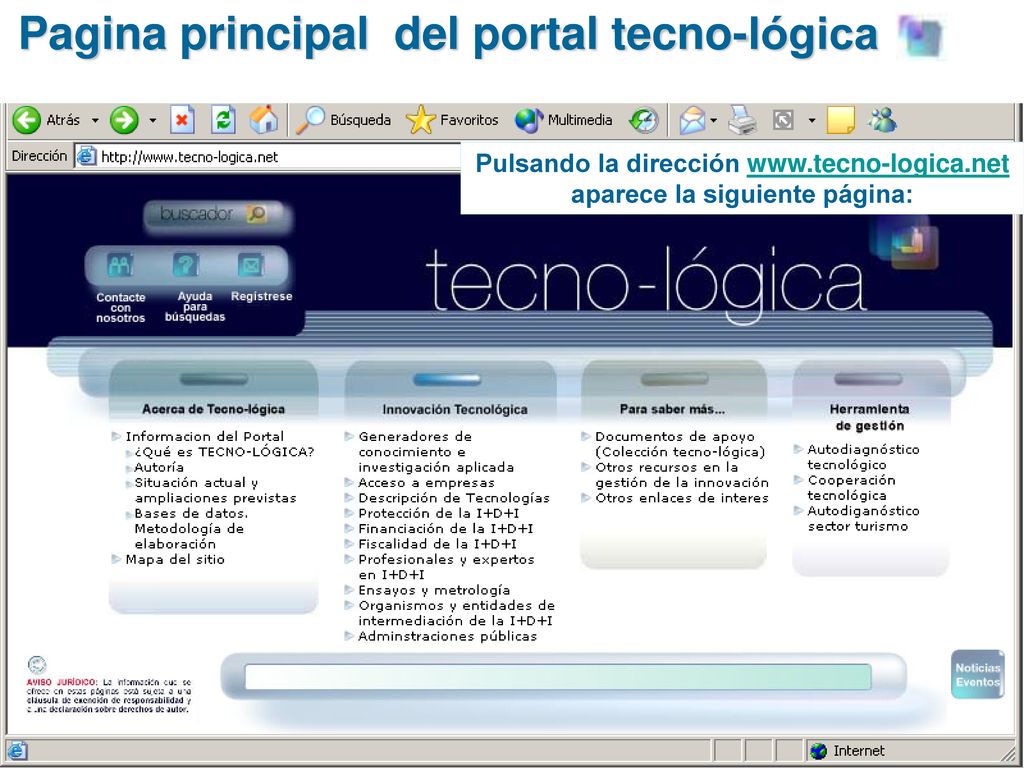Open Documentos de apoyo link

(680, 444)
